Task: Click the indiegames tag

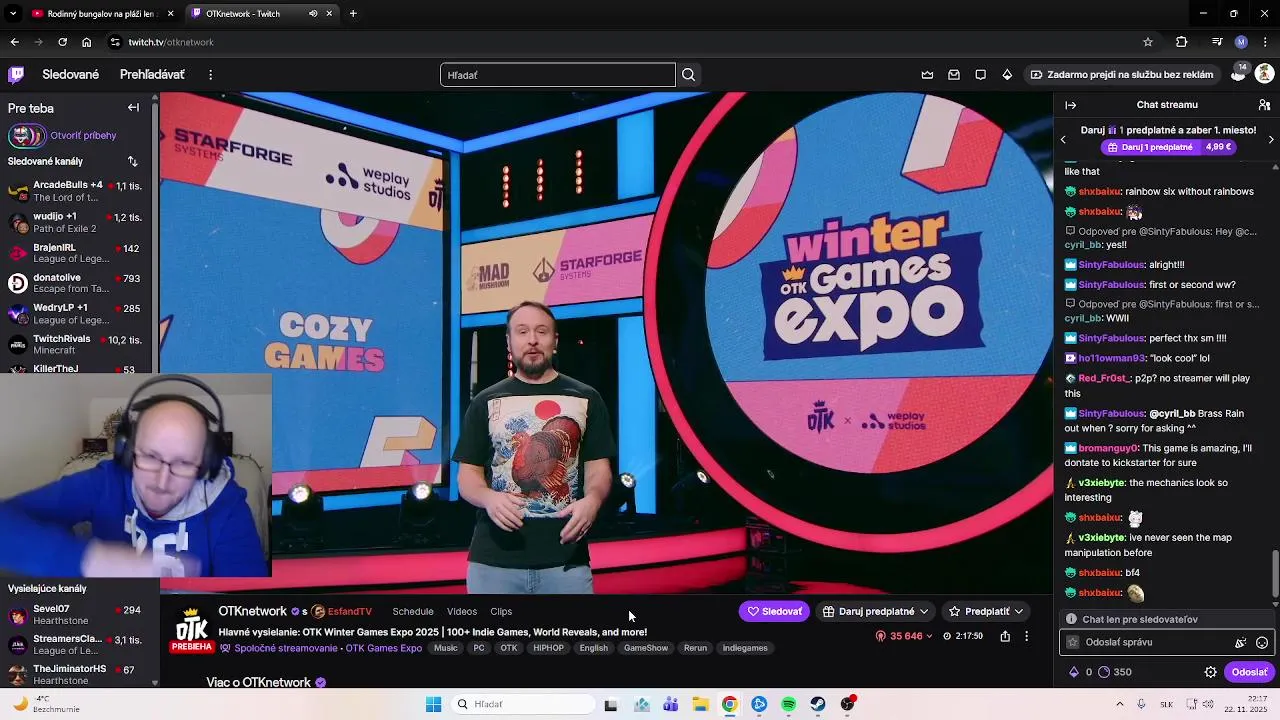Action: pyautogui.click(x=745, y=648)
